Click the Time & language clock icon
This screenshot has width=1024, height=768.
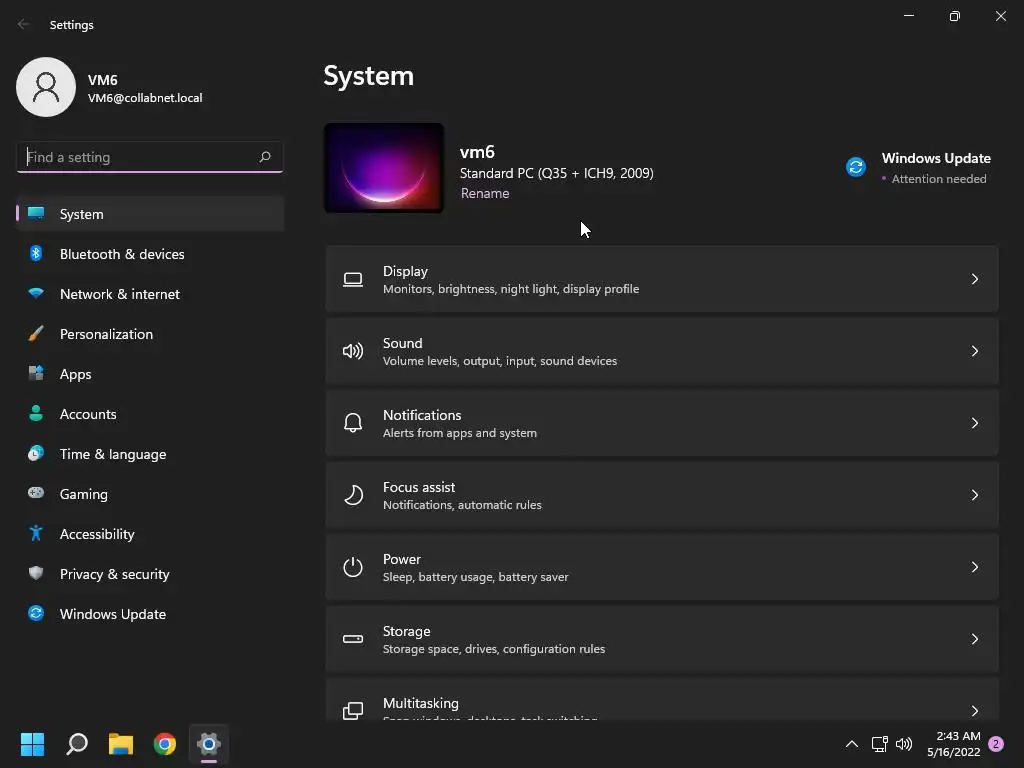(x=36, y=453)
